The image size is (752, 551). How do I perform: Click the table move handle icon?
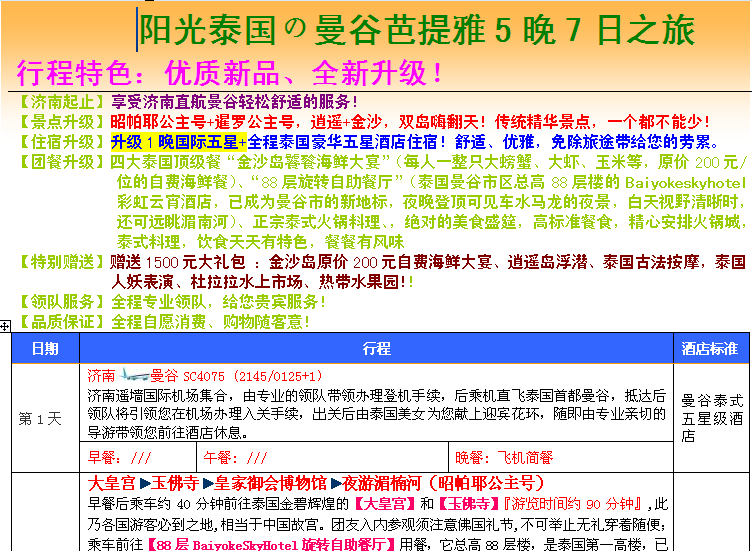click(6, 326)
